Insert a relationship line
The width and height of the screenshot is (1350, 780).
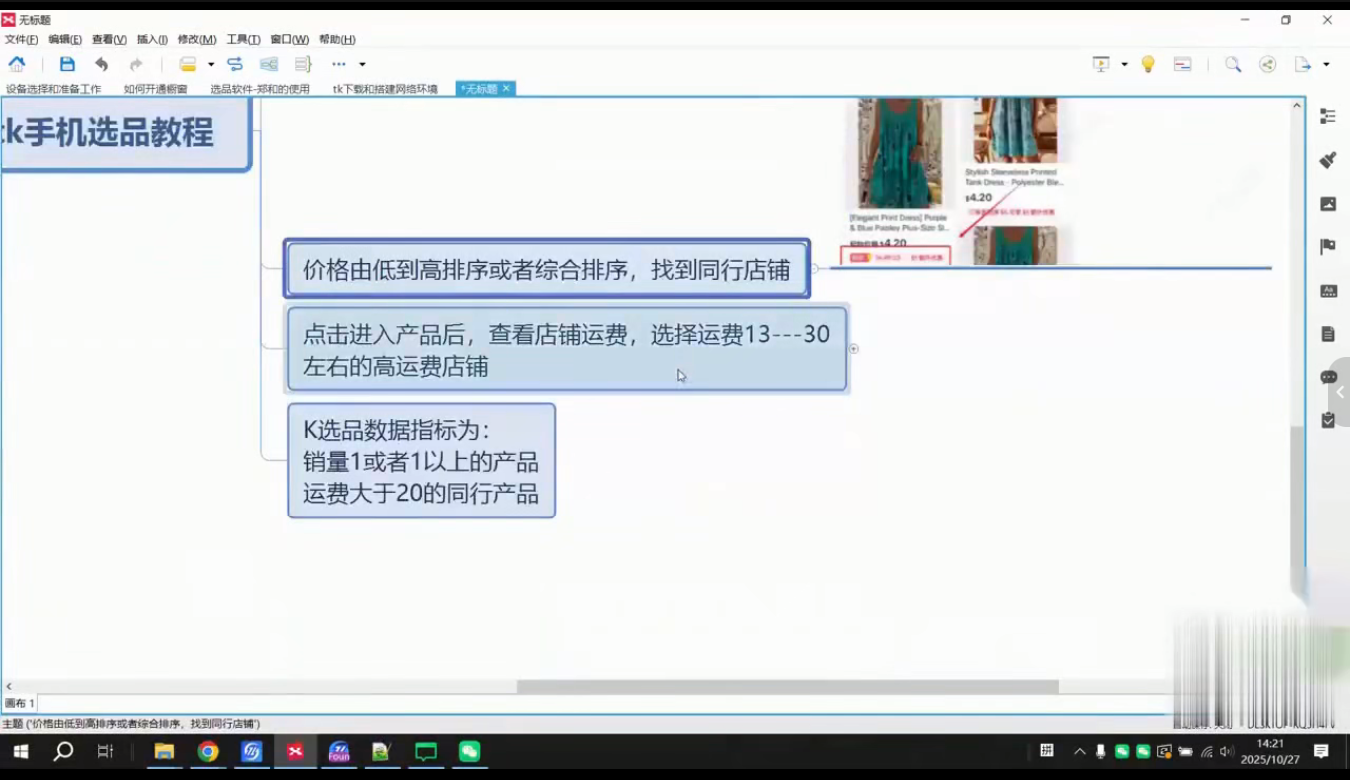pyautogui.click(x=235, y=63)
